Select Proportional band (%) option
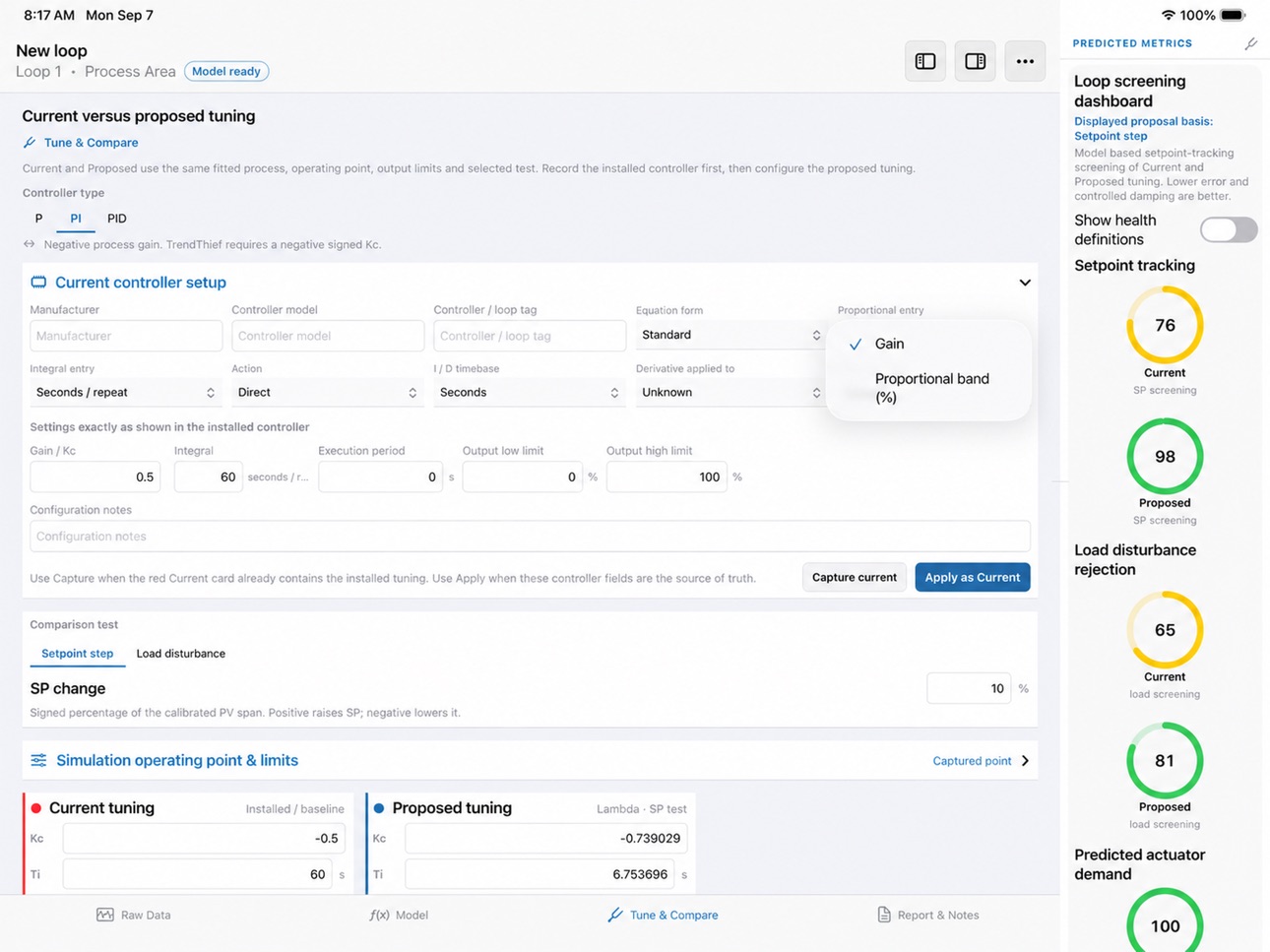 coord(928,388)
